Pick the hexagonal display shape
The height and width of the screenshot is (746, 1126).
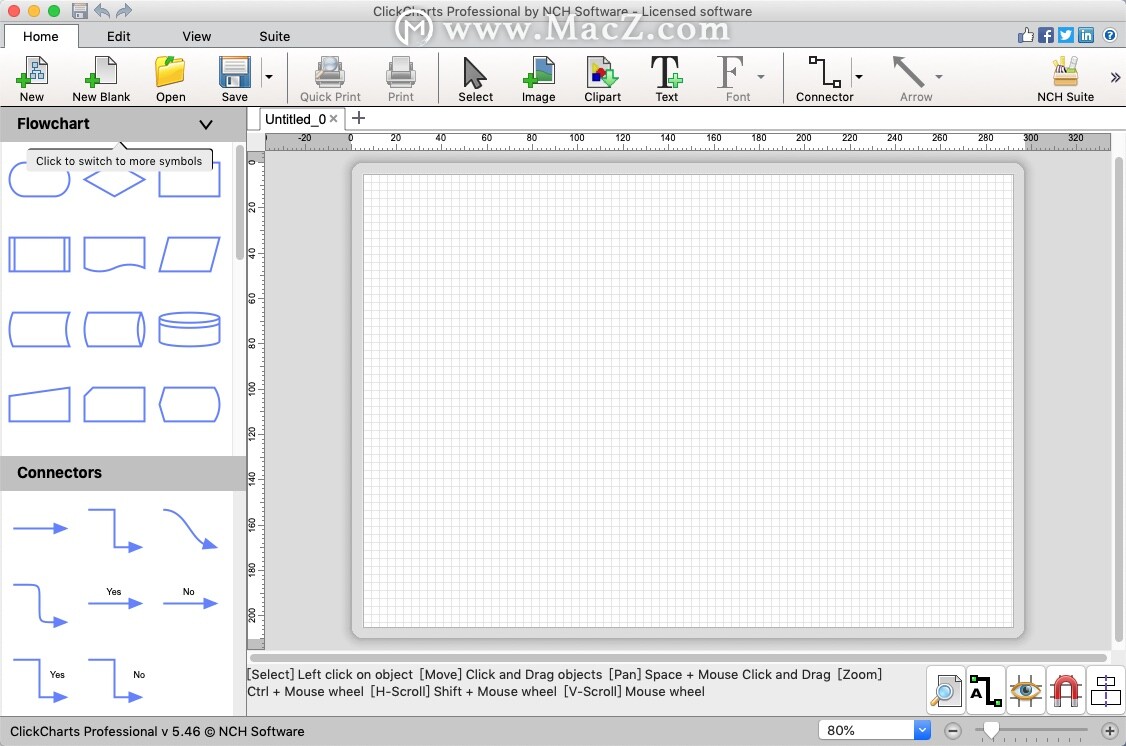click(189, 404)
